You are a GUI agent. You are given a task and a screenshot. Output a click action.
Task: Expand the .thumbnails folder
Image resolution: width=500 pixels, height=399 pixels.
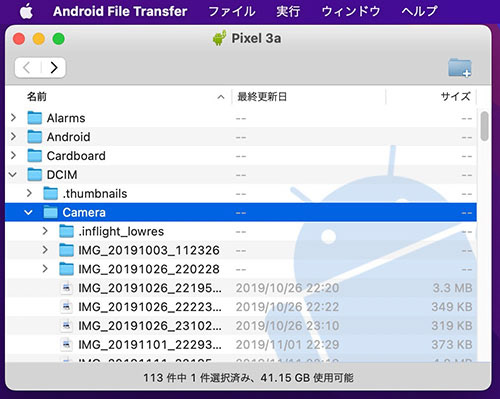(29, 193)
